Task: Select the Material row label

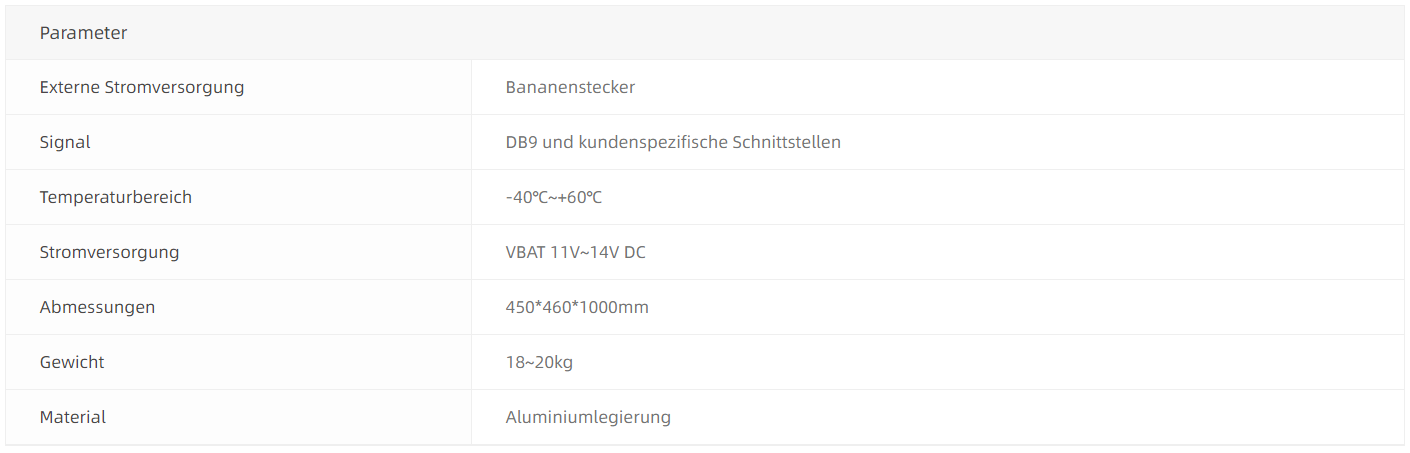Action: tap(73, 417)
